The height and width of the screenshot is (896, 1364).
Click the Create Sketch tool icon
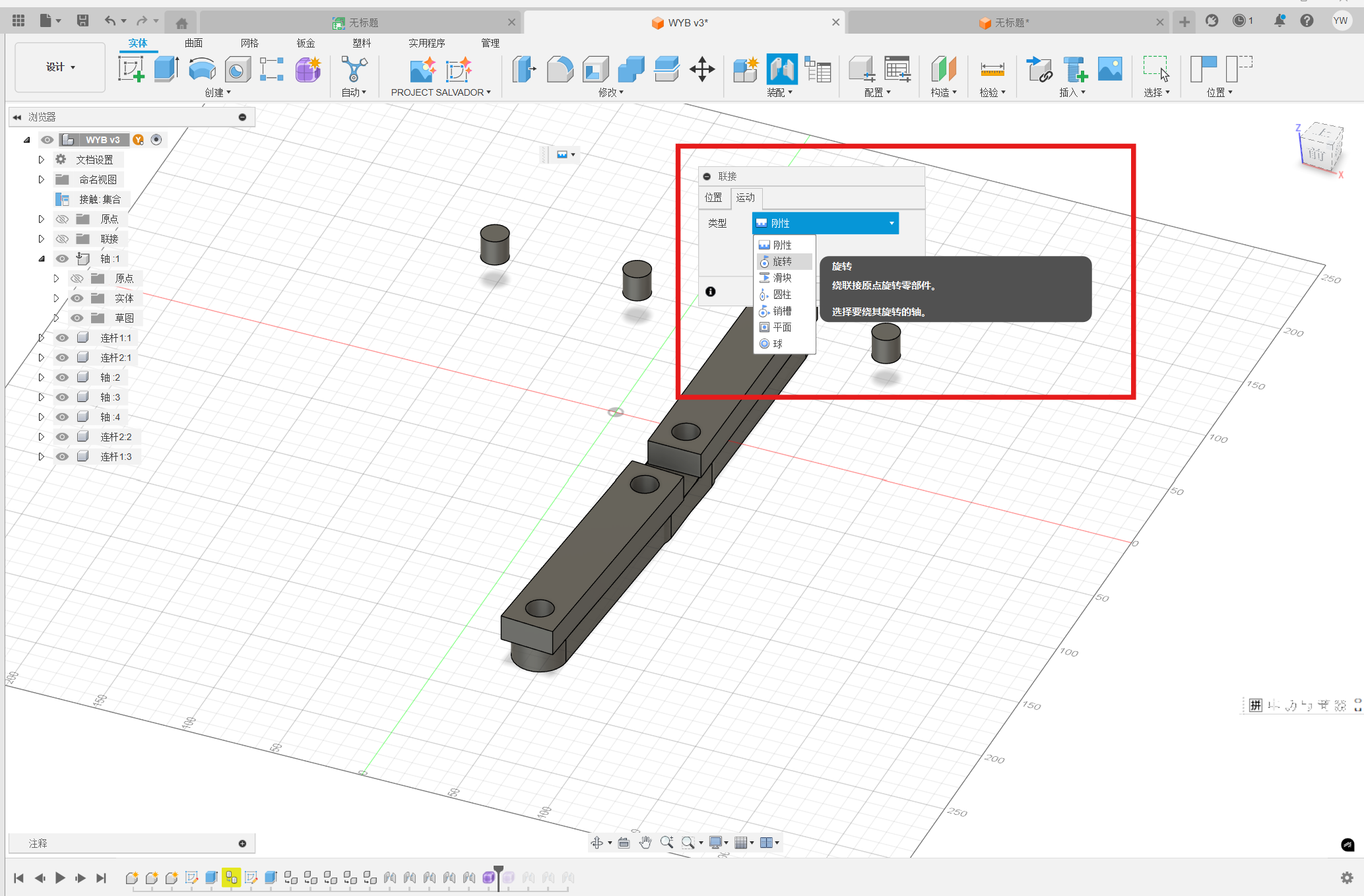coord(131,69)
